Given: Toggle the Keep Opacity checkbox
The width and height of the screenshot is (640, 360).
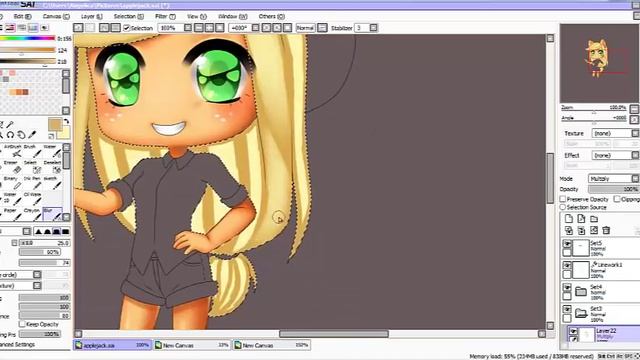Looking at the screenshot, I should coord(22,324).
